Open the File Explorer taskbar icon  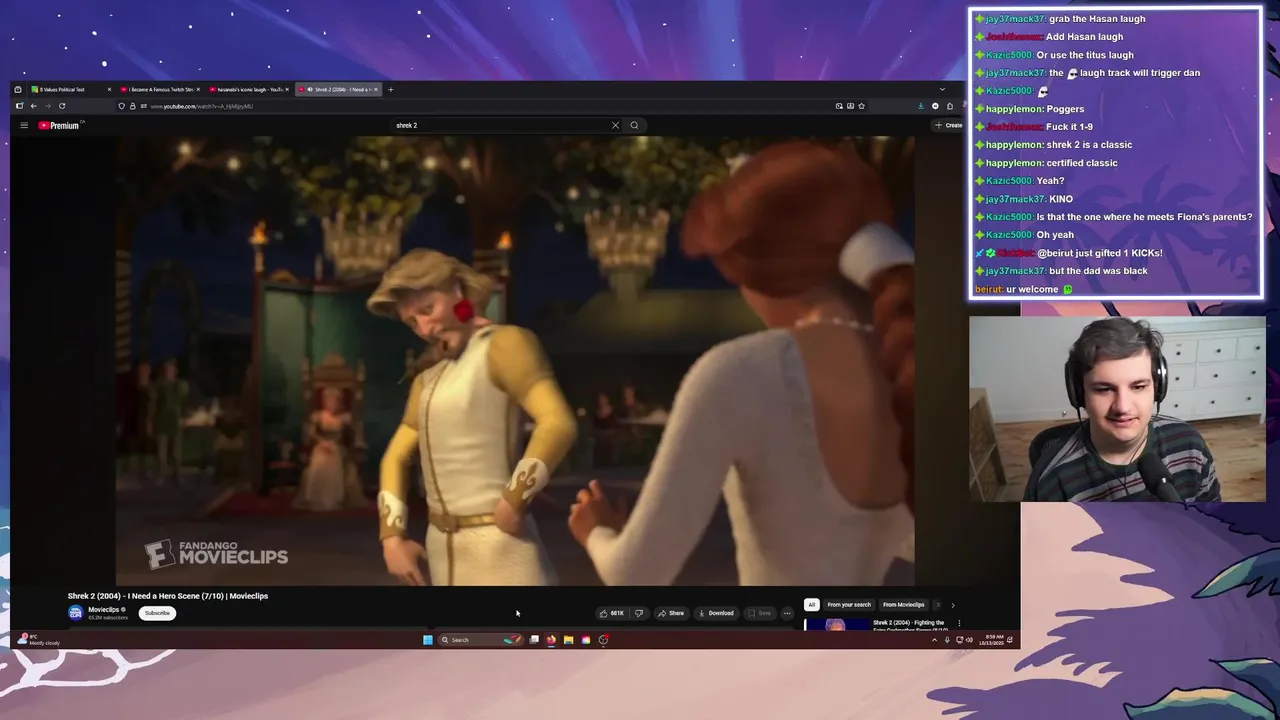(568, 640)
